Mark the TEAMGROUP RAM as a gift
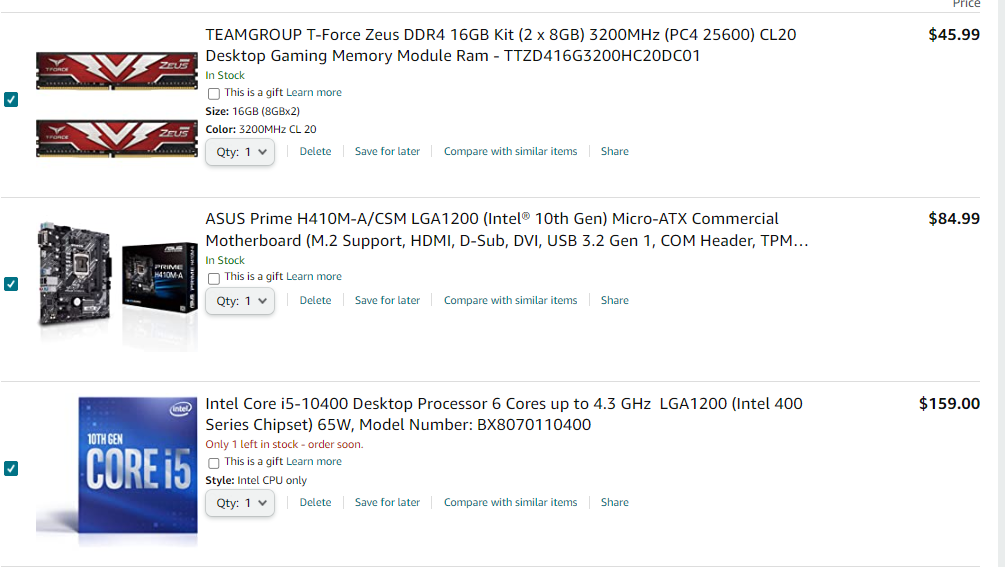This screenshot has height=567, width=1005. point(214,94)
